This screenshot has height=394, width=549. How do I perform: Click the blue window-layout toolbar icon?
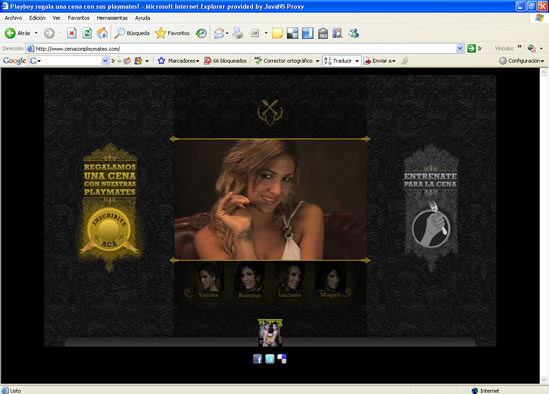click(308, 33)
